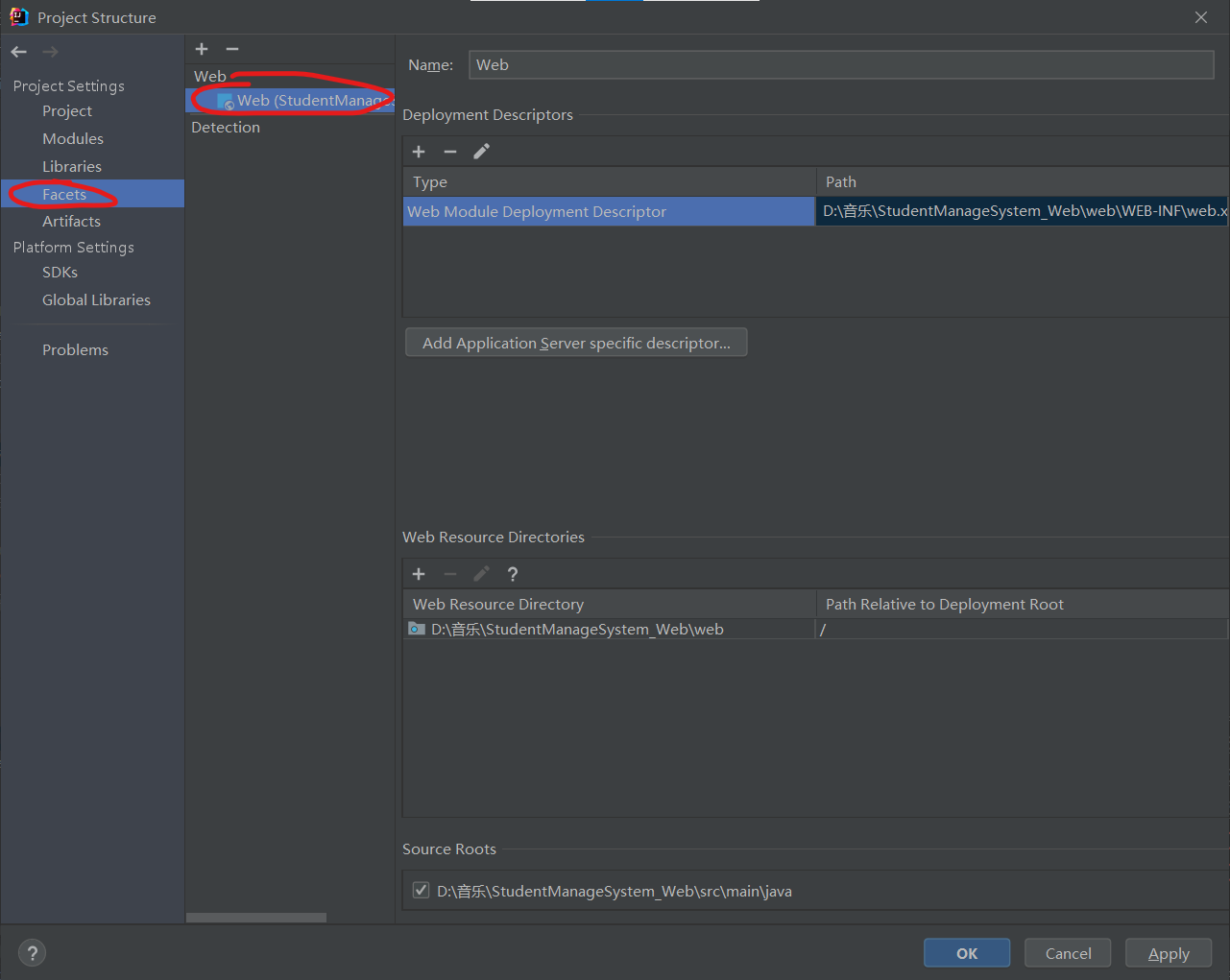The image size is (1230, 980).
Task: Click the remove web resource directory icon
Action: (450, 574)
